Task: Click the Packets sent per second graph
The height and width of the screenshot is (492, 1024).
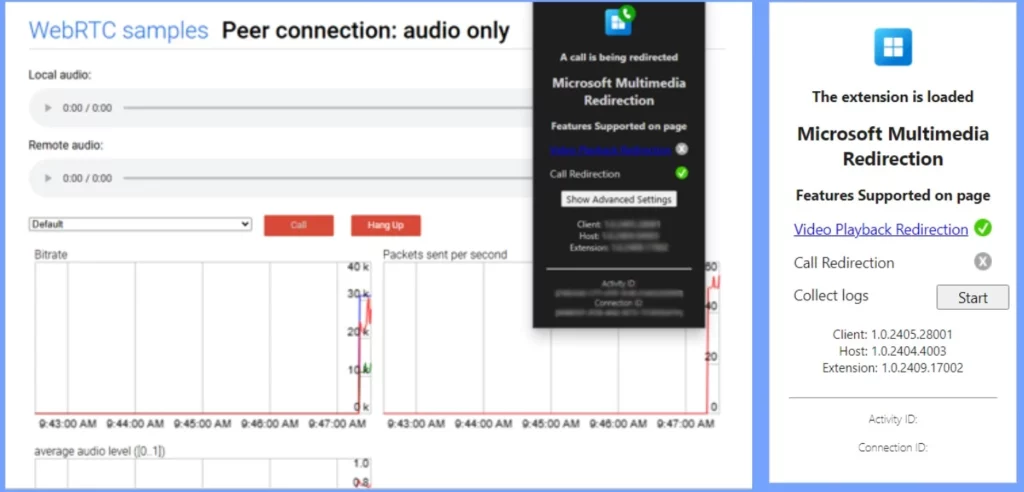Action: point(552,338)
